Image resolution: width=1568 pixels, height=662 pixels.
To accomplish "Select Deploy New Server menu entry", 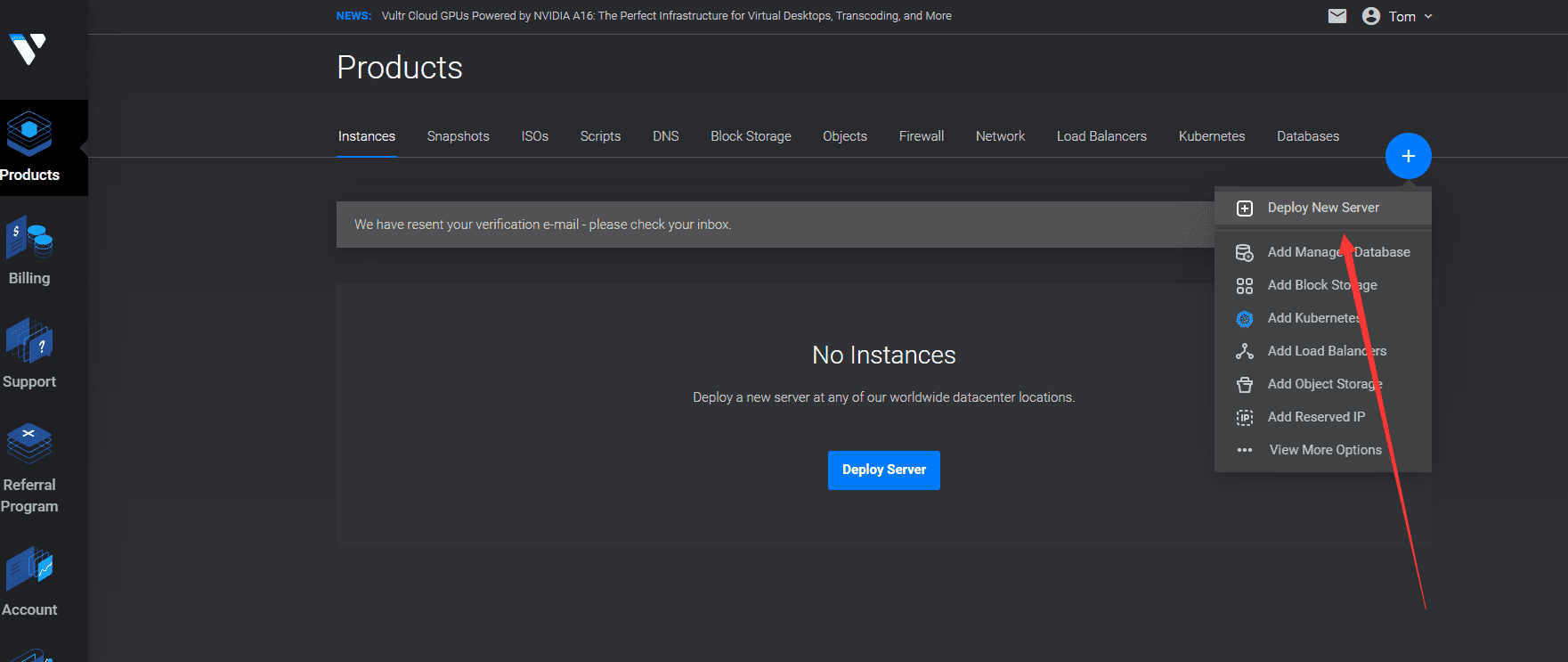I will click(x=1323, y=208).
